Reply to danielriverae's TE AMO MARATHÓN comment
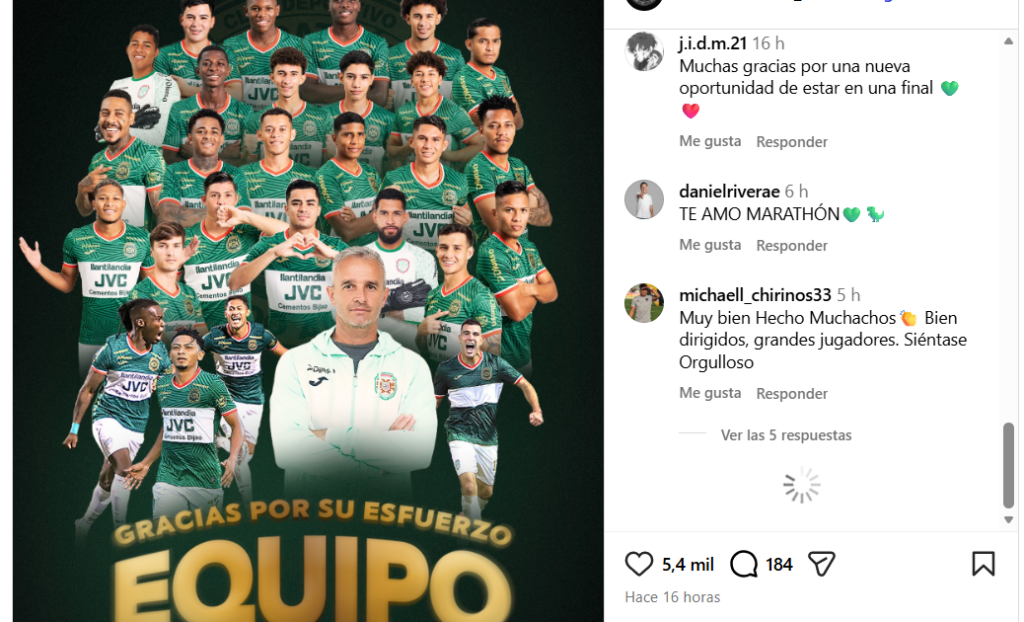 pos(792,246)
